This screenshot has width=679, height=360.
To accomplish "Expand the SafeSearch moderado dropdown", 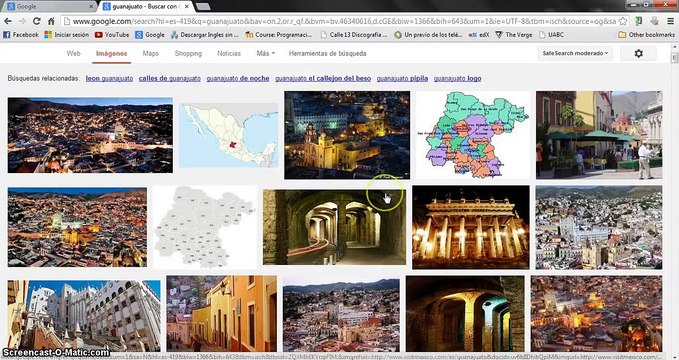I will (575, 53).
